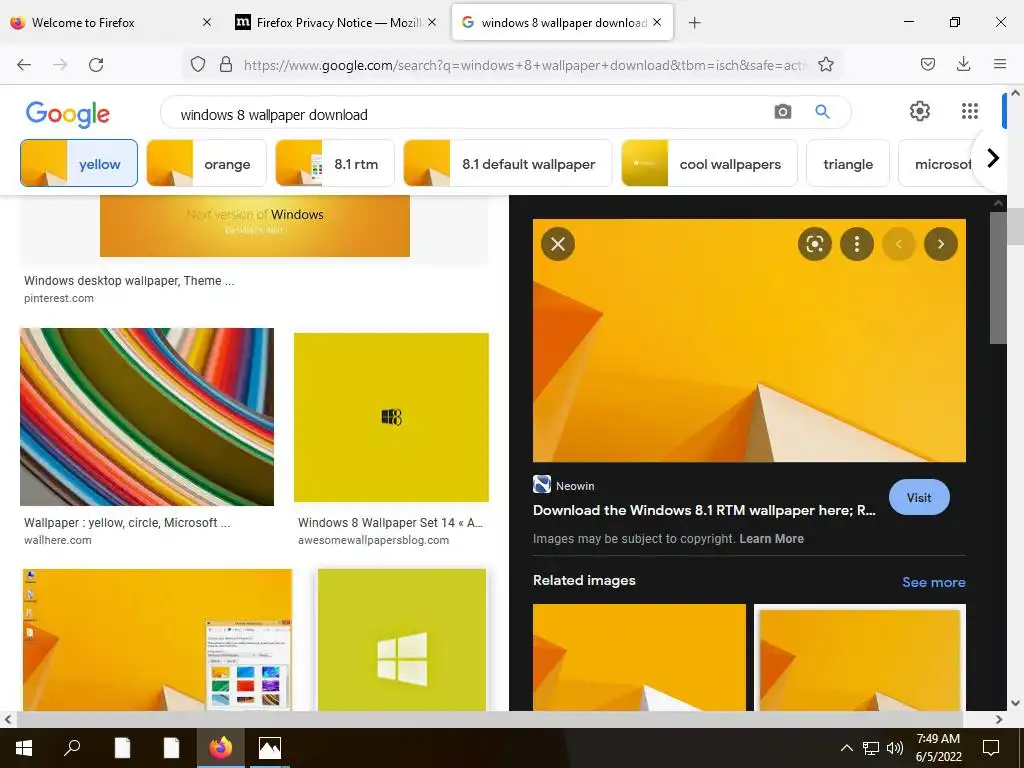
Task: Open network status tray icon
Action: pos(871,748)
